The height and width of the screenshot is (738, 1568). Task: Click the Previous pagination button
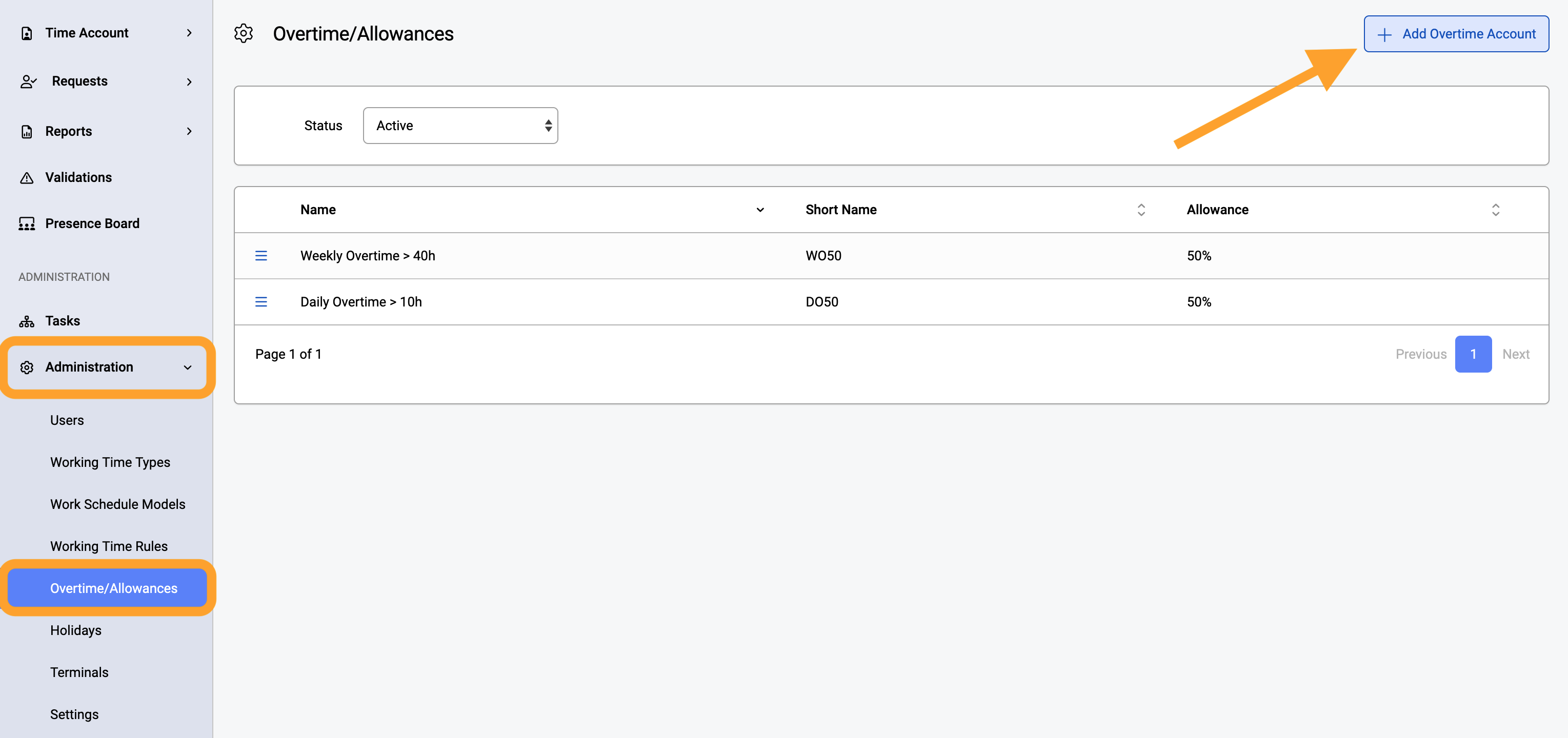pos(1421,354)
